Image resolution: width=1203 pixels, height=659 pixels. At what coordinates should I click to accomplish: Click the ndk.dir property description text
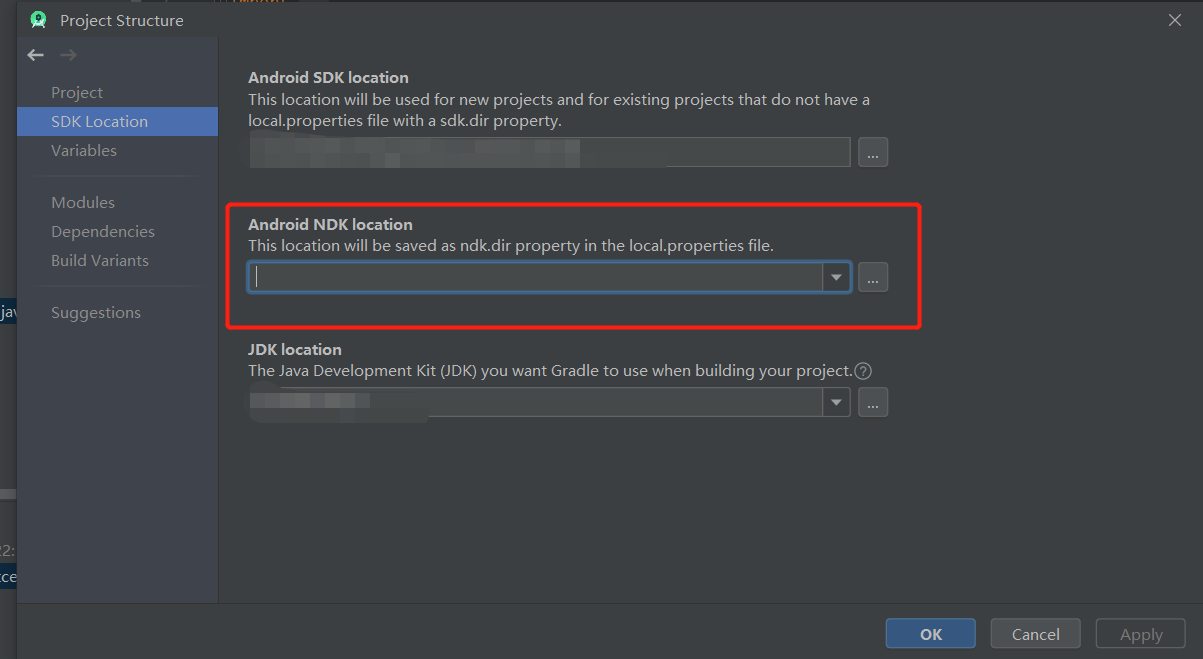511,245
